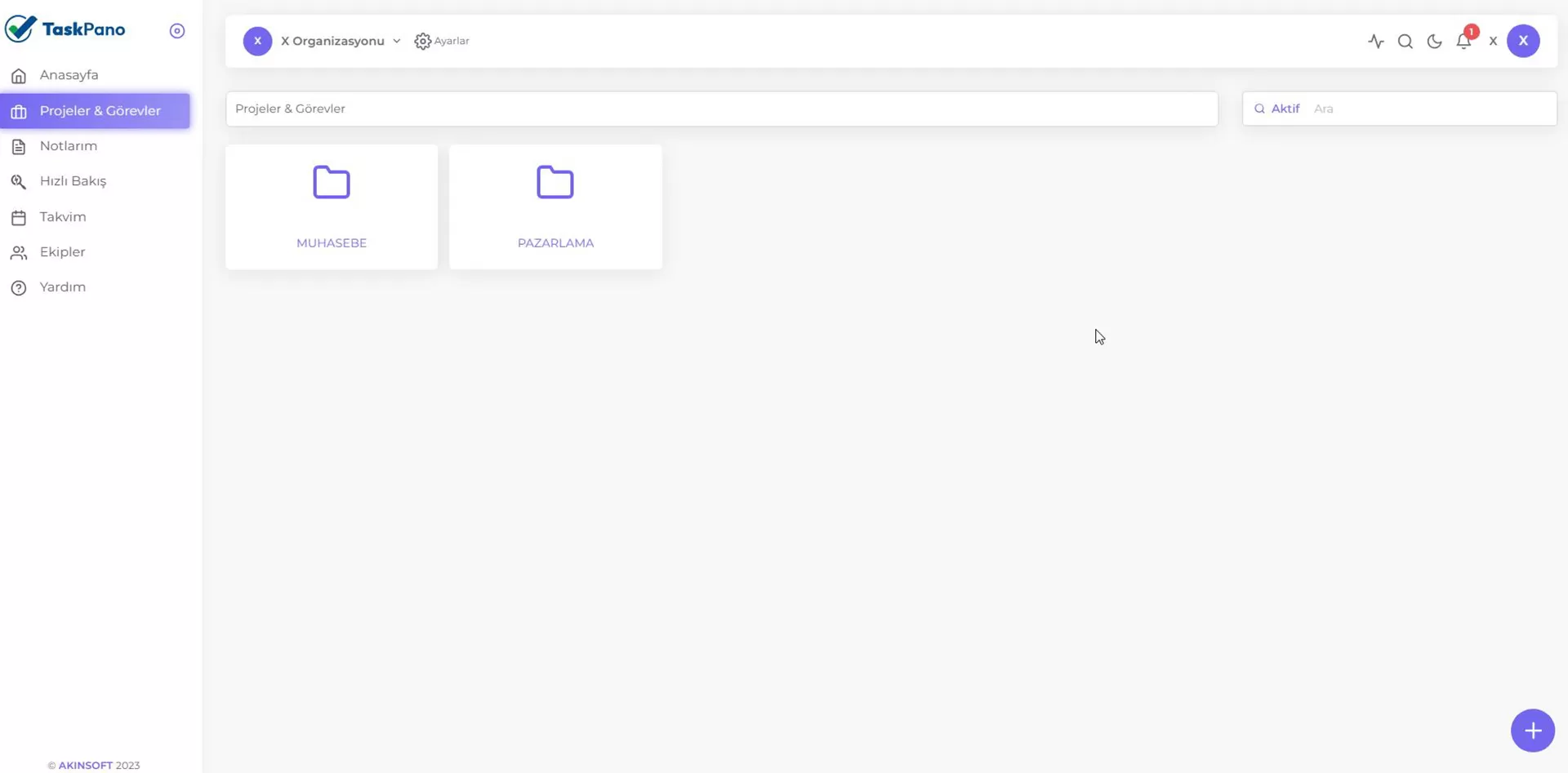Navigate to Ekipler teams page
1568x773 pixels.
point(62,252)
